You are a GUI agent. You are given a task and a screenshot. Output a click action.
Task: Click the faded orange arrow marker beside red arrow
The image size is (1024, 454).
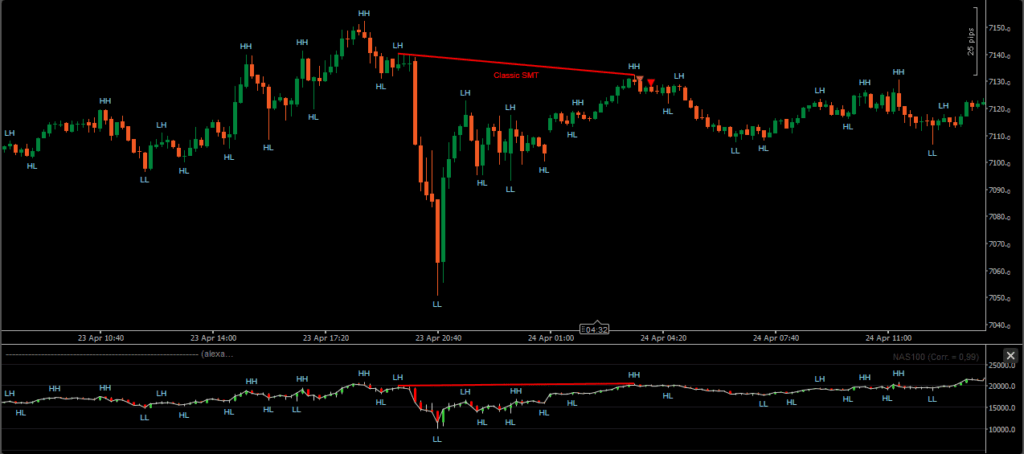[x=640, y=80]
